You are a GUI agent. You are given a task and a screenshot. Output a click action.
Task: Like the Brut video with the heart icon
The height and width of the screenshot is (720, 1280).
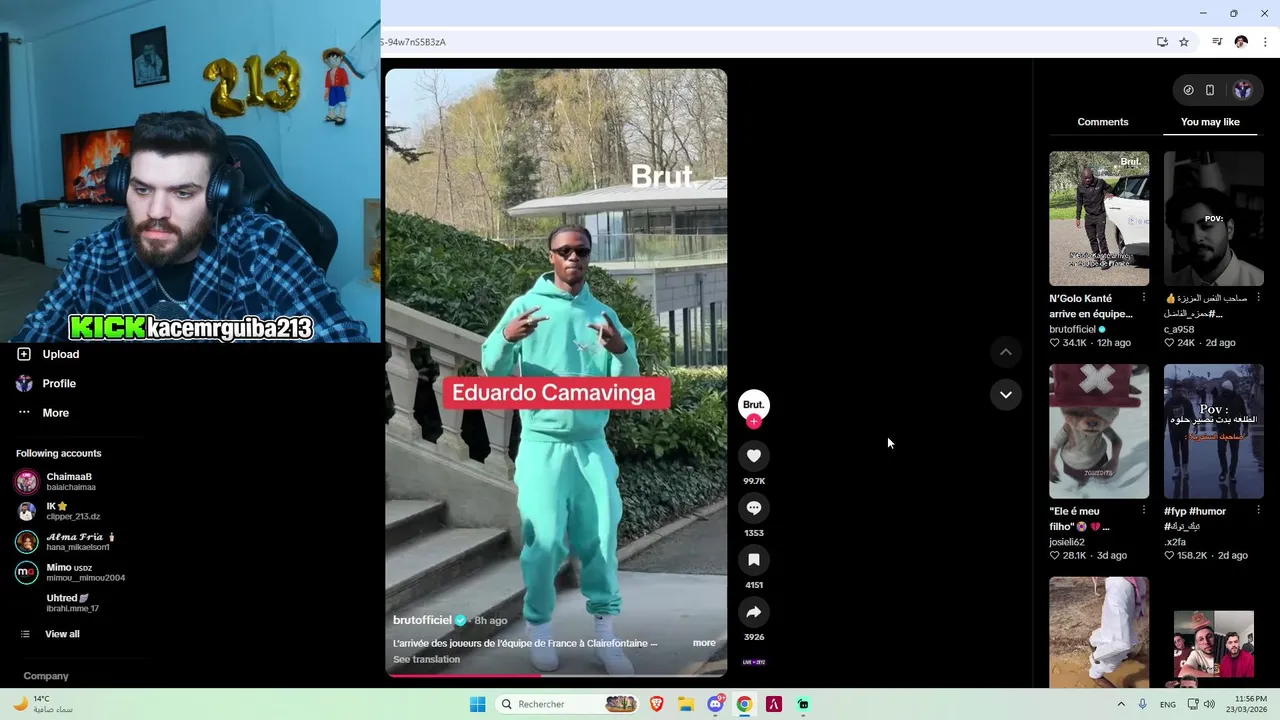point(754,456)
